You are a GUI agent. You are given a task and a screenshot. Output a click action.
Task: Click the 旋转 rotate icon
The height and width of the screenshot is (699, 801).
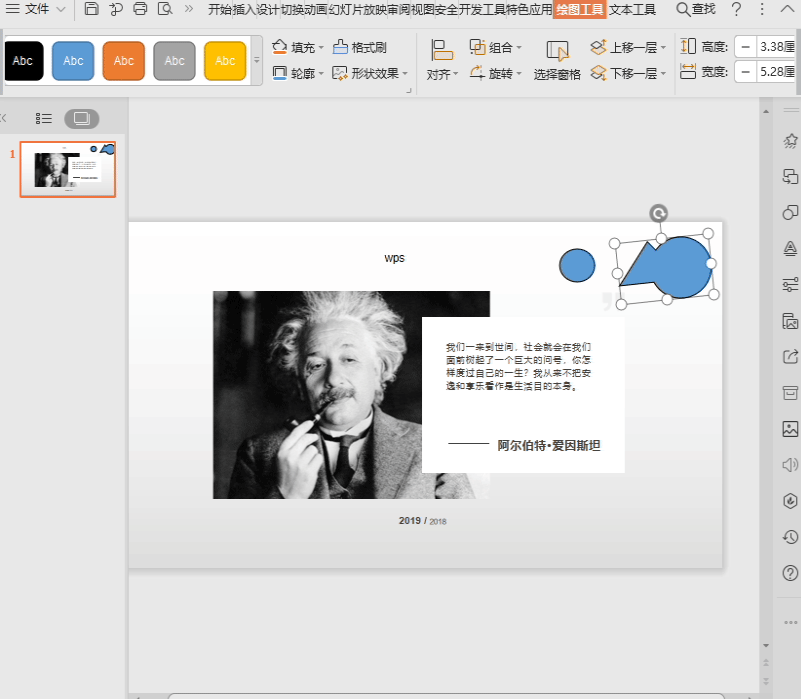pos(477,73)
